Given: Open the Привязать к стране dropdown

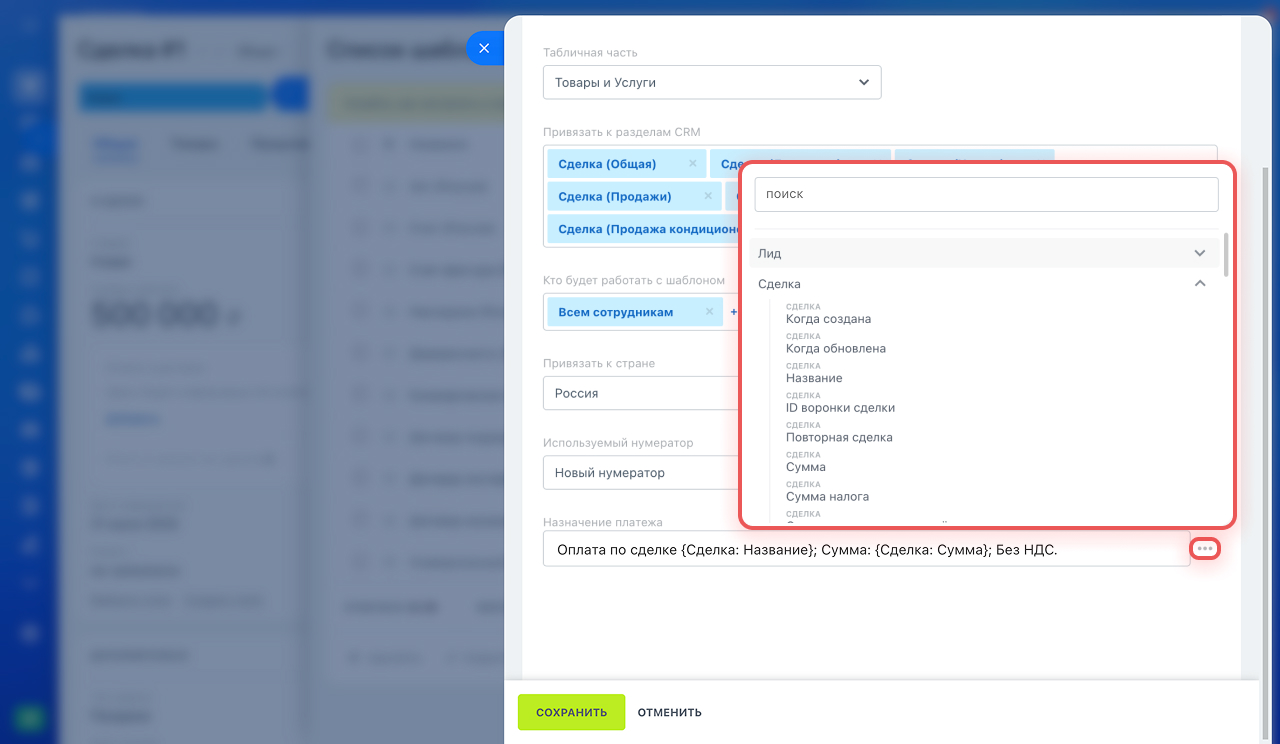Looking at the screenshot, I should [640, 393].
